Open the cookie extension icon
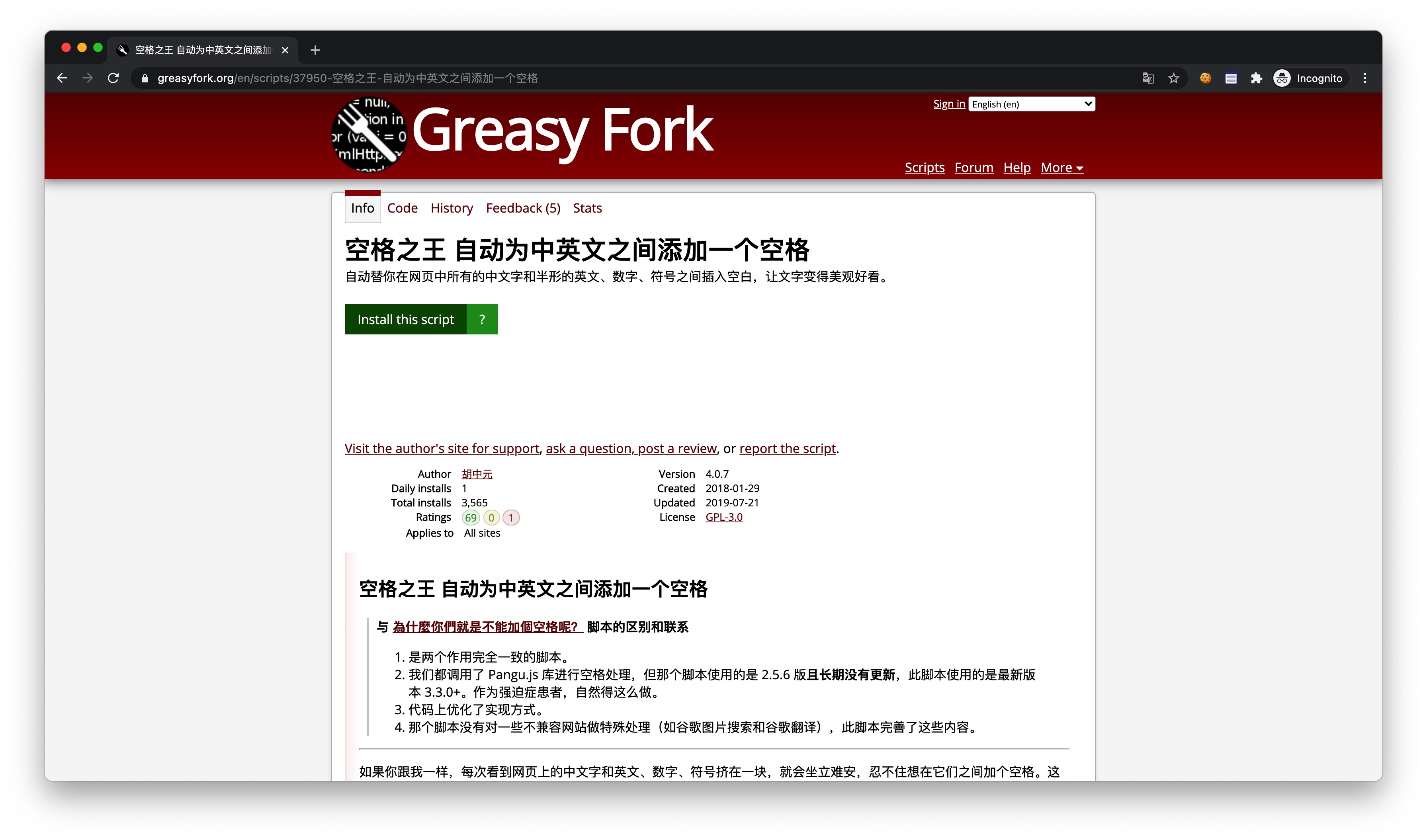The image size is (1427, 840). pos(1205,78)
